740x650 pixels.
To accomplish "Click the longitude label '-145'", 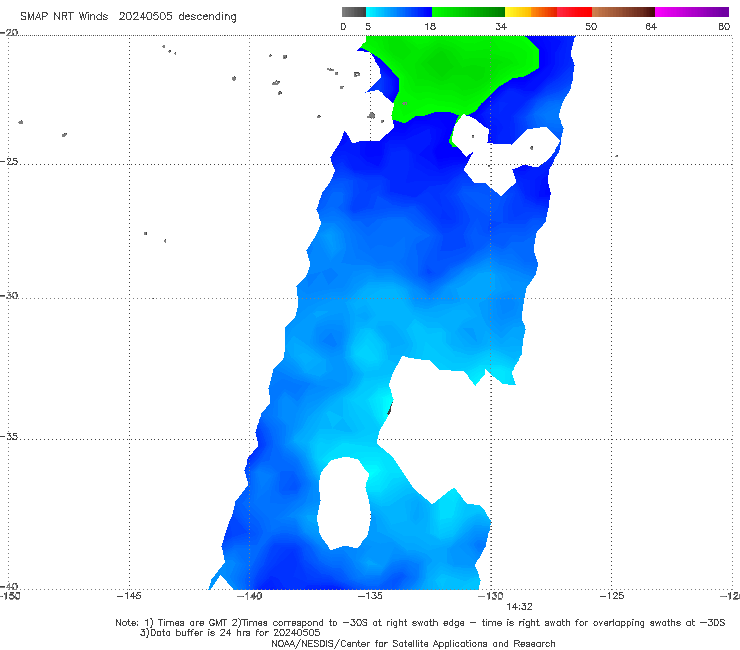I will 129,596.
